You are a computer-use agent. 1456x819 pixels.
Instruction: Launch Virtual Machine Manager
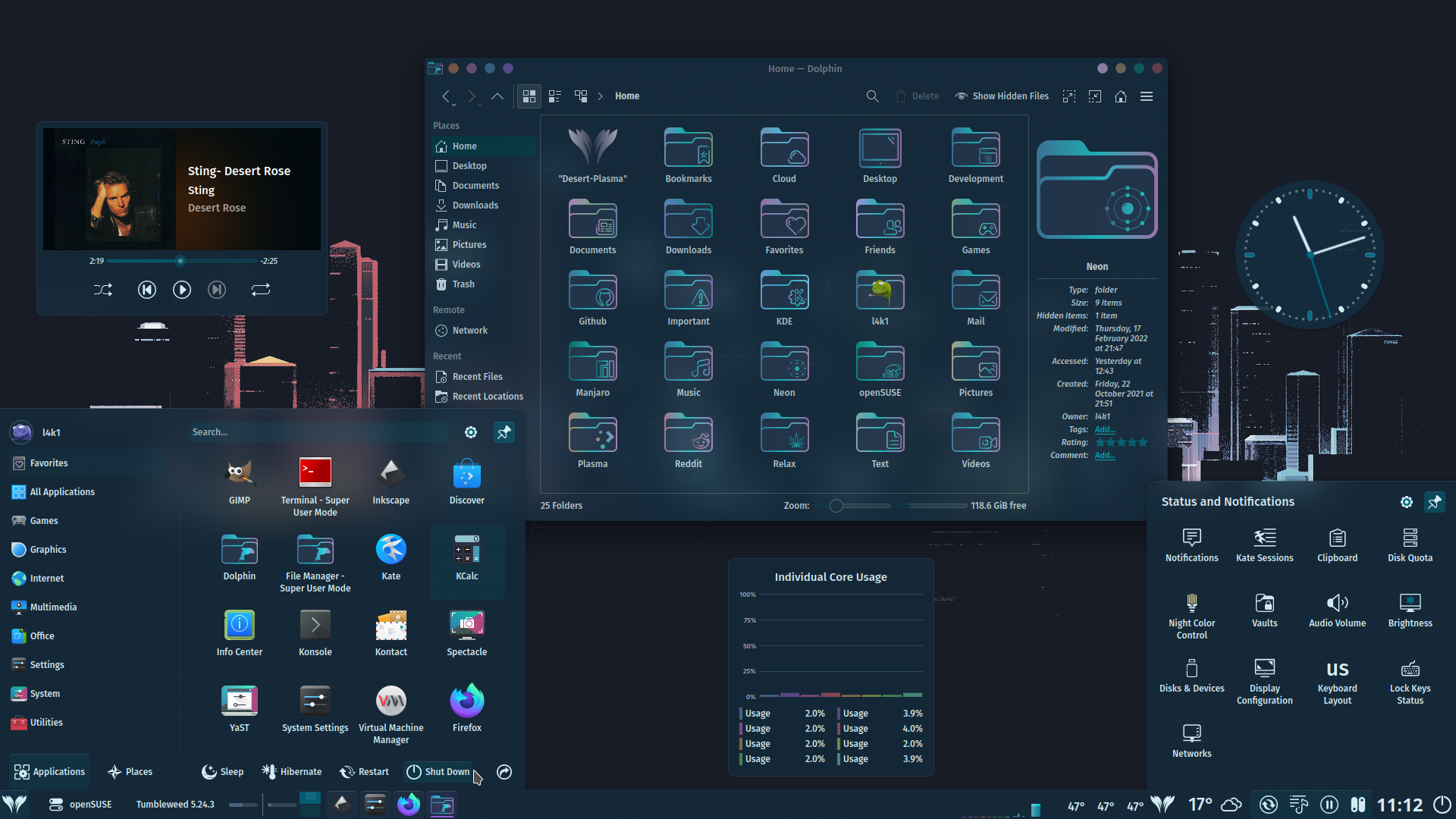click(x=391, y=713)
